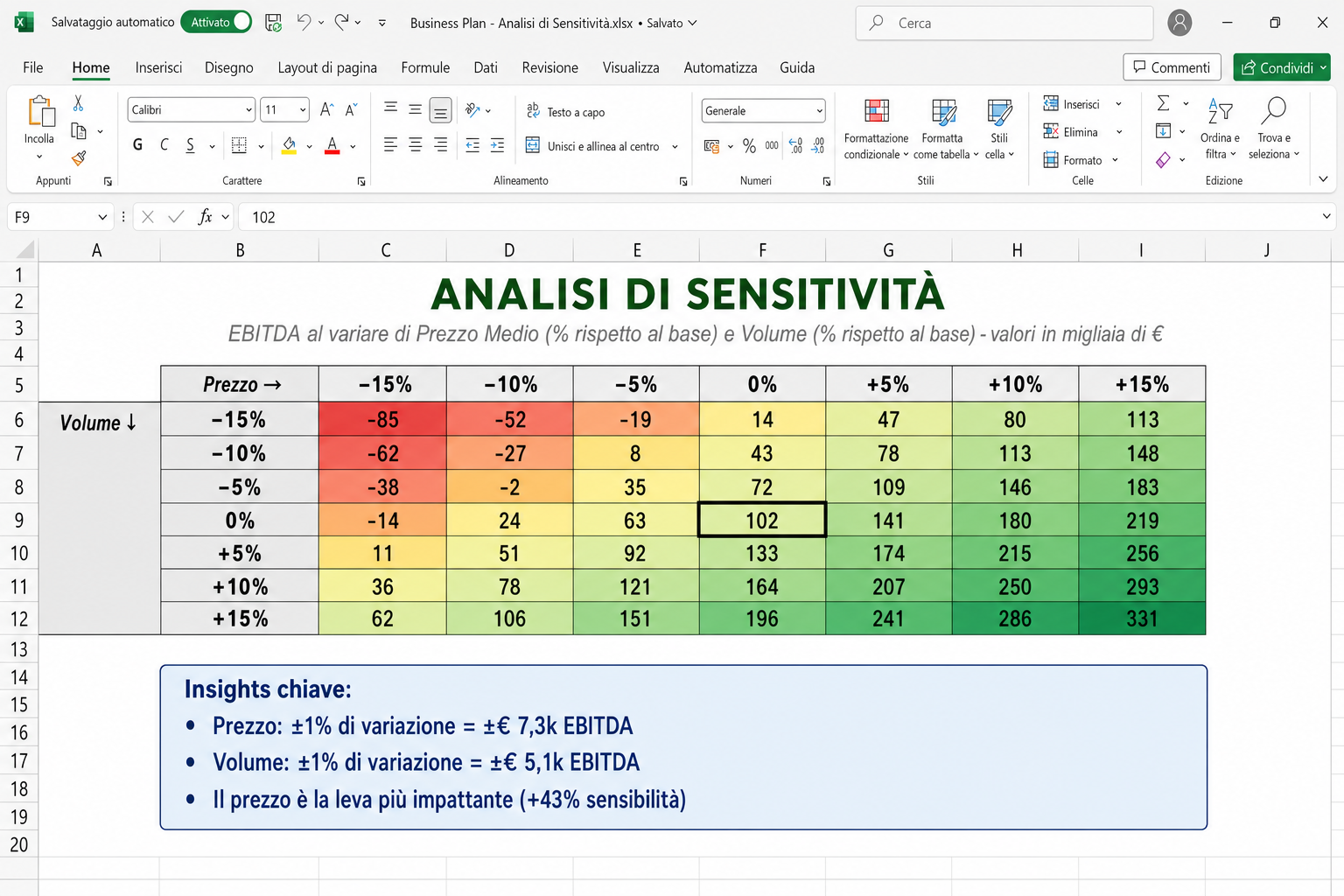Click the thousands separator 000 icon
Image resolution: width=1344 pixels, height=896 pixels.
(x=772, y=145)
